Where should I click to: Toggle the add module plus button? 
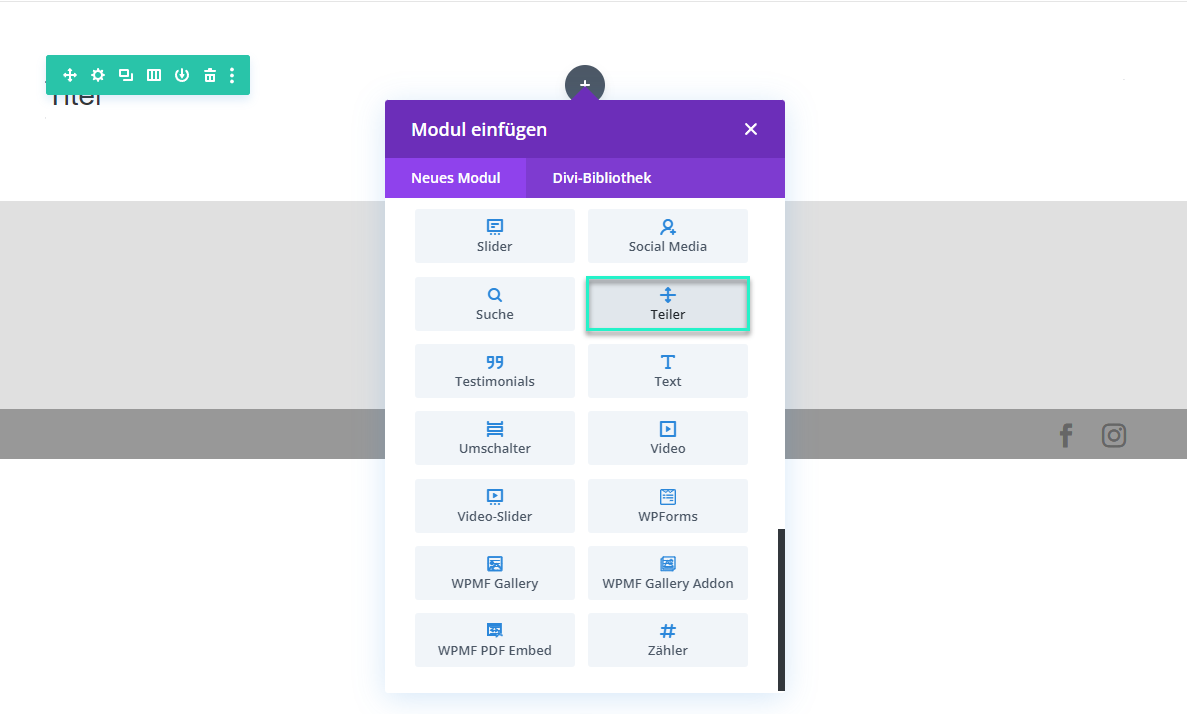coord(585,85)
